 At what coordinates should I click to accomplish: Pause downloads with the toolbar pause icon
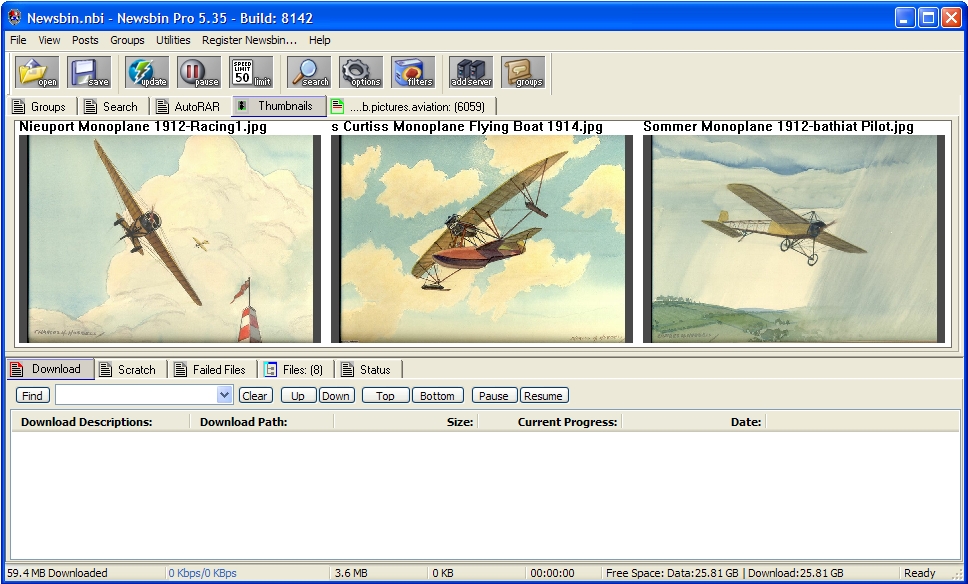point(199,72)
